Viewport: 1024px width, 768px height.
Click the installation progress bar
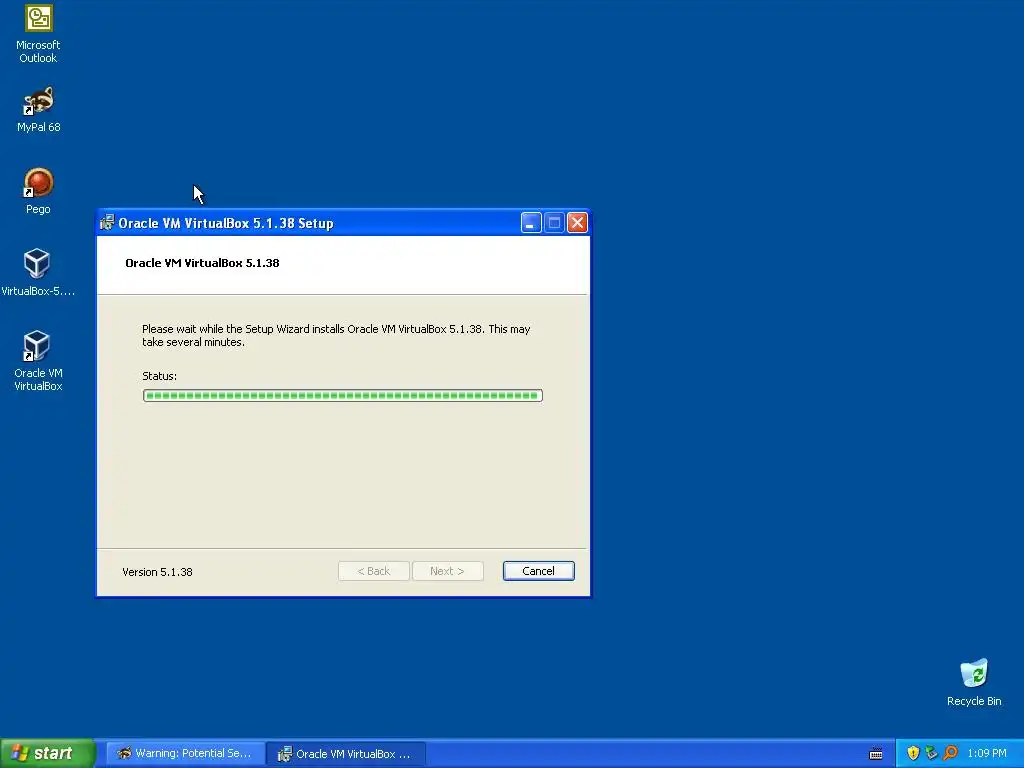coord(343,395)
